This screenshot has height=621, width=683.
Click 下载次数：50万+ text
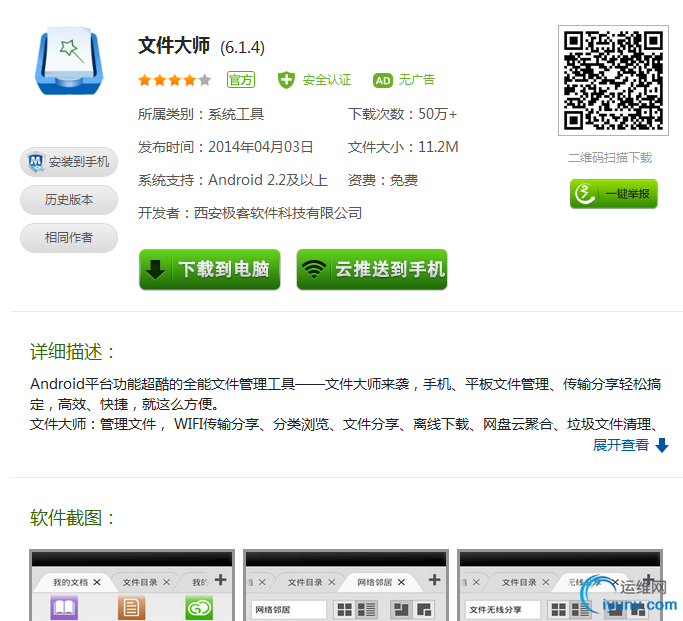click(402, 114)
